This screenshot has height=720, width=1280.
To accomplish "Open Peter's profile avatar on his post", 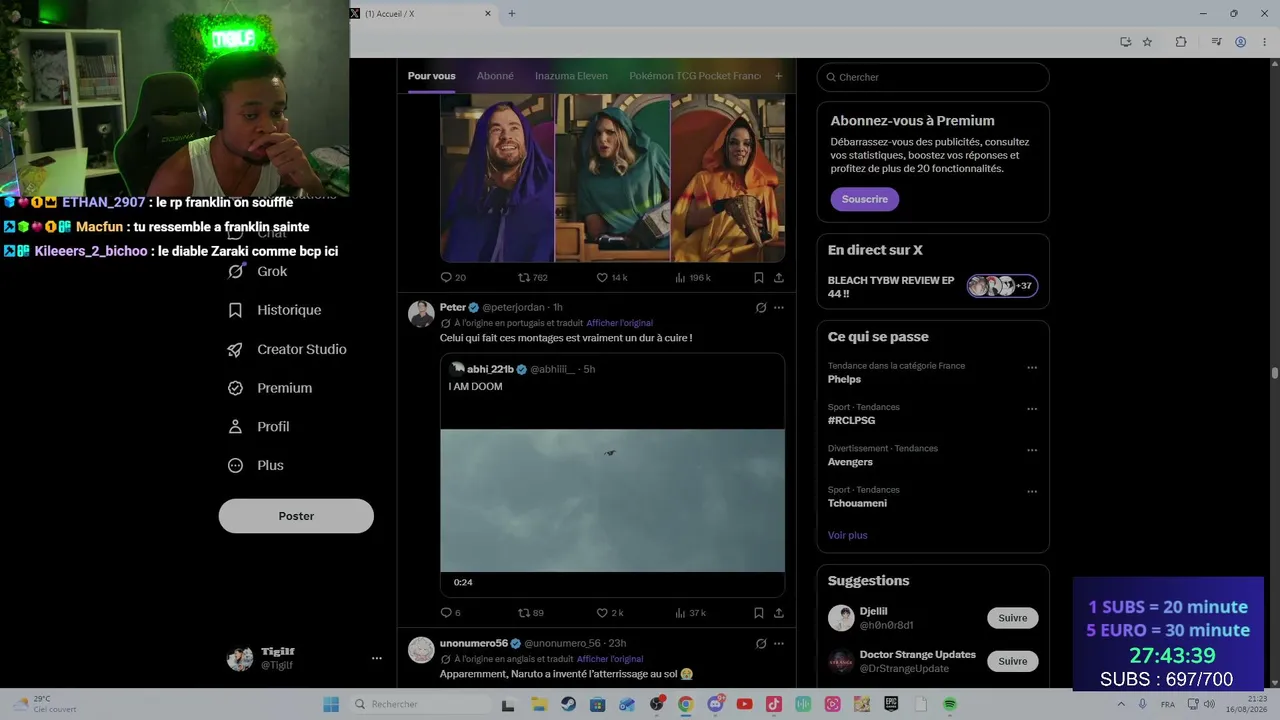I will (421, 314).
